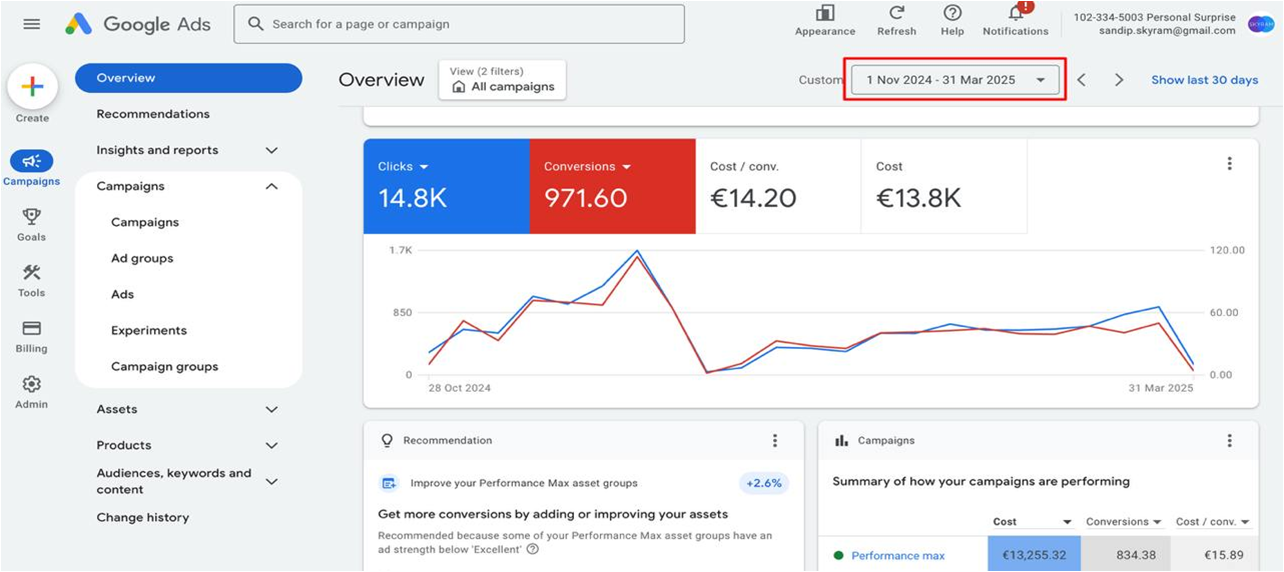1284x572 pixels.
Task: Go to previous date range arrow
Action: click(x=1081, y=80)
